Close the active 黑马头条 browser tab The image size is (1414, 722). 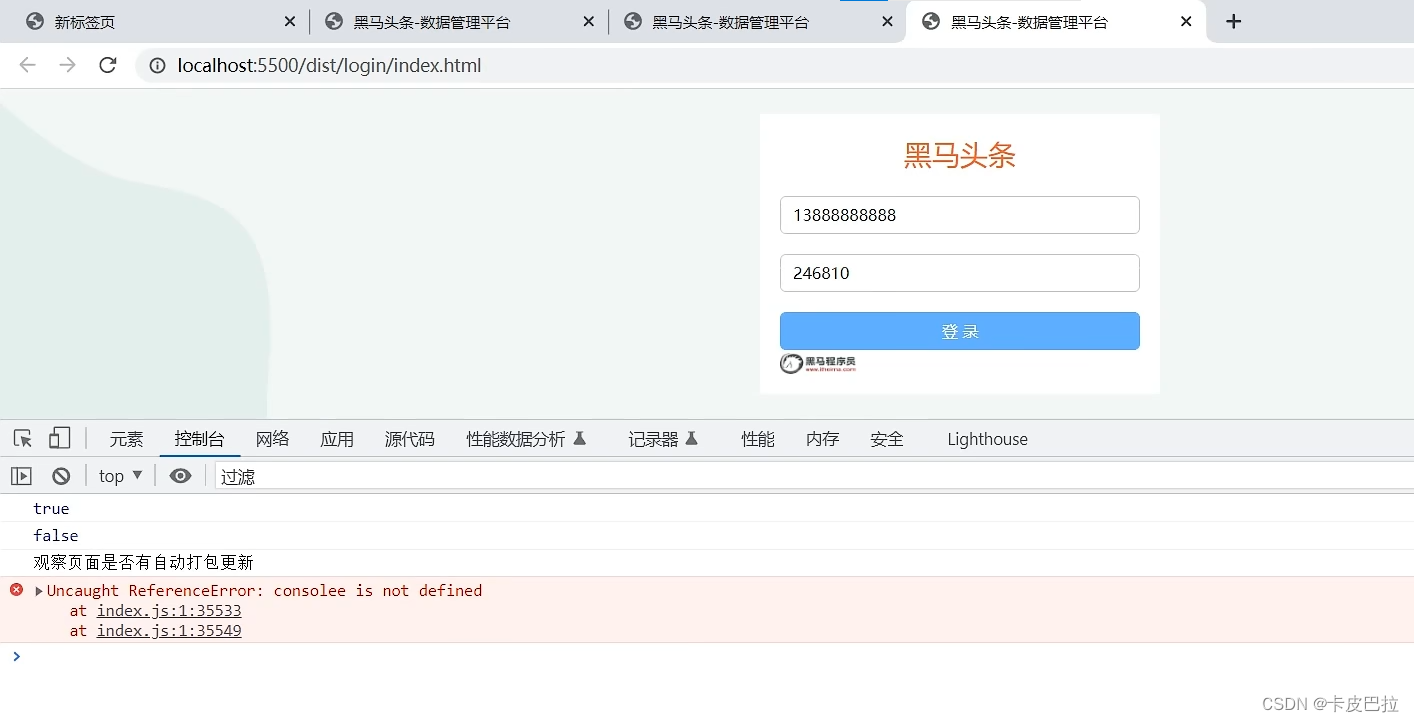(1186, 21)
